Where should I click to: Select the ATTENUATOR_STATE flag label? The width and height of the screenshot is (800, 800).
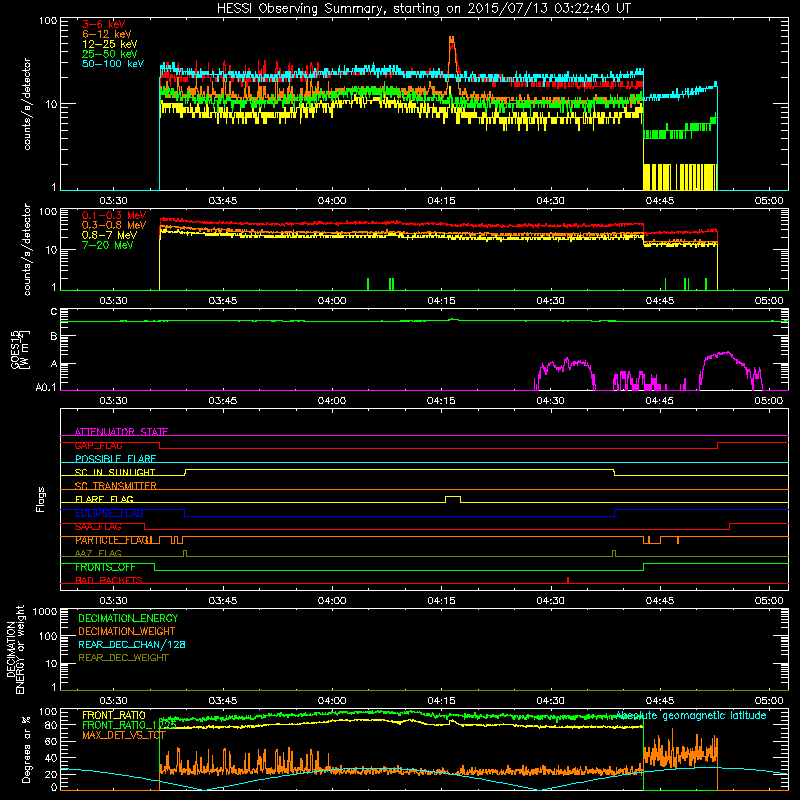(121, 432)
